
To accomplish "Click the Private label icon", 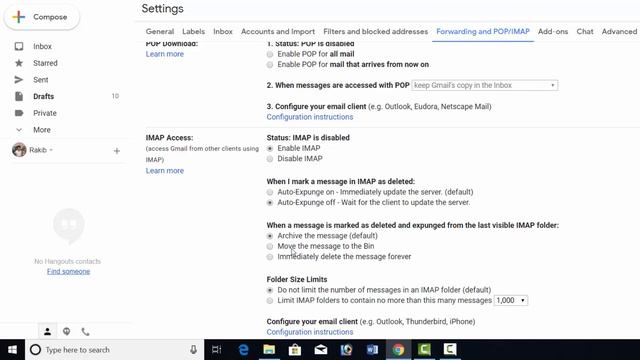I will (x=19, y=113).
